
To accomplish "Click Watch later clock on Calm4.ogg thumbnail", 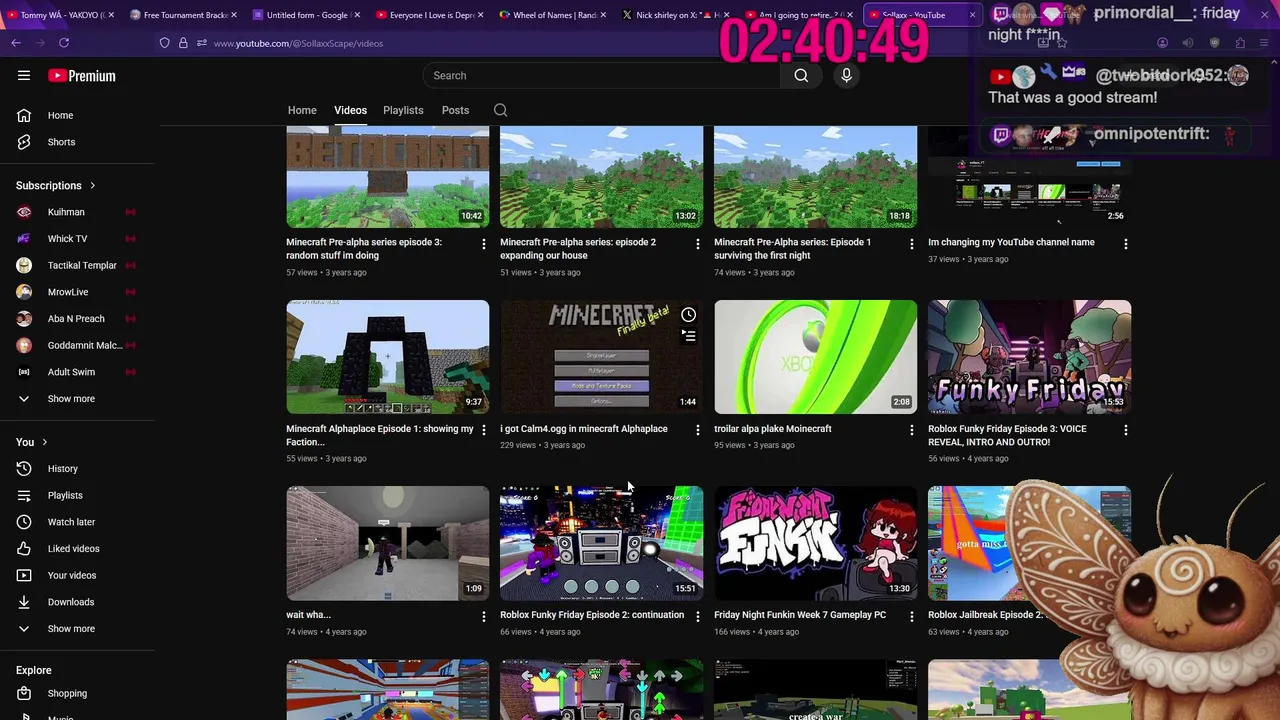I will coord(688,315).
